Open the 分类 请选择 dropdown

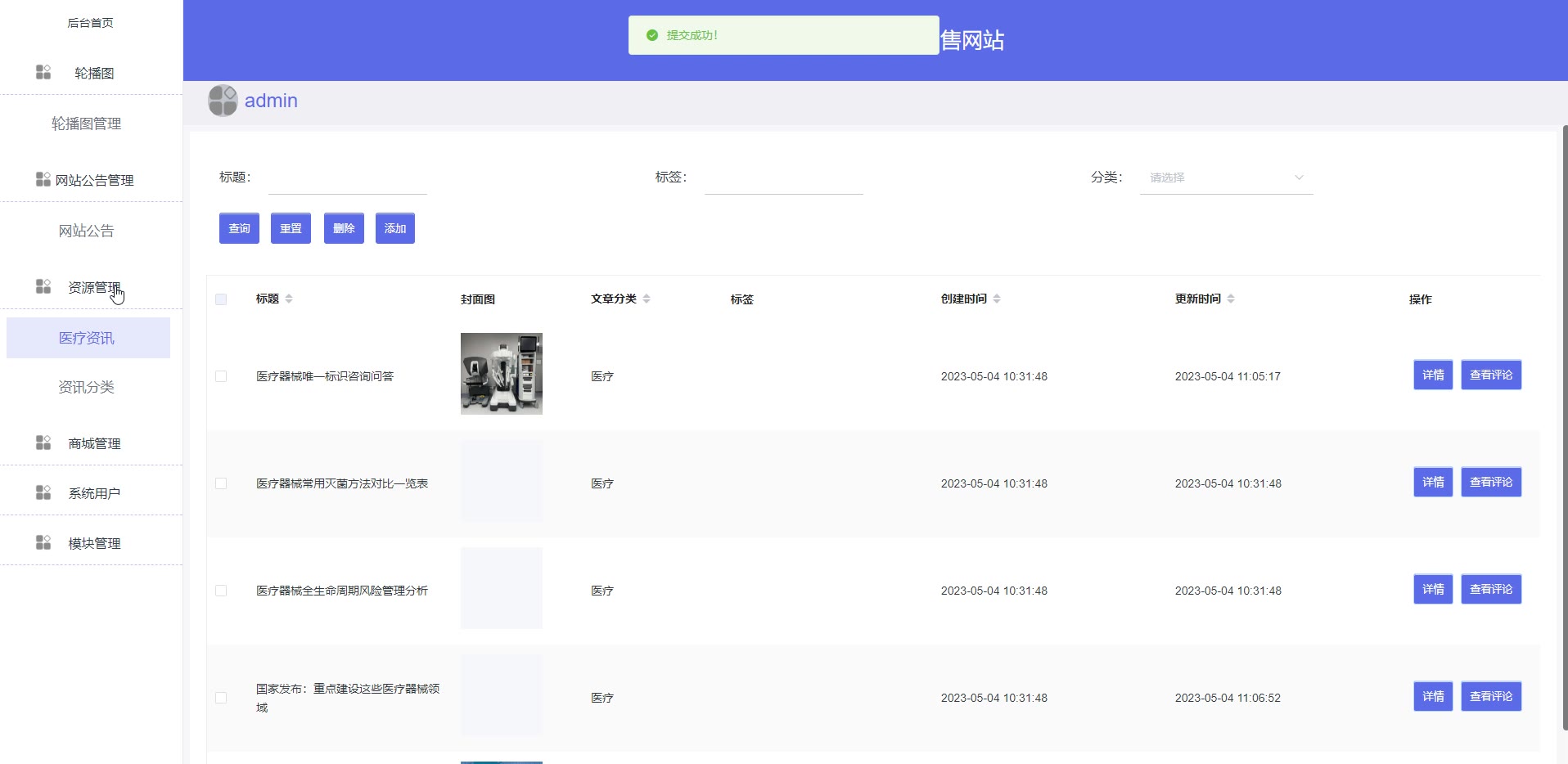pos(1225,178)
